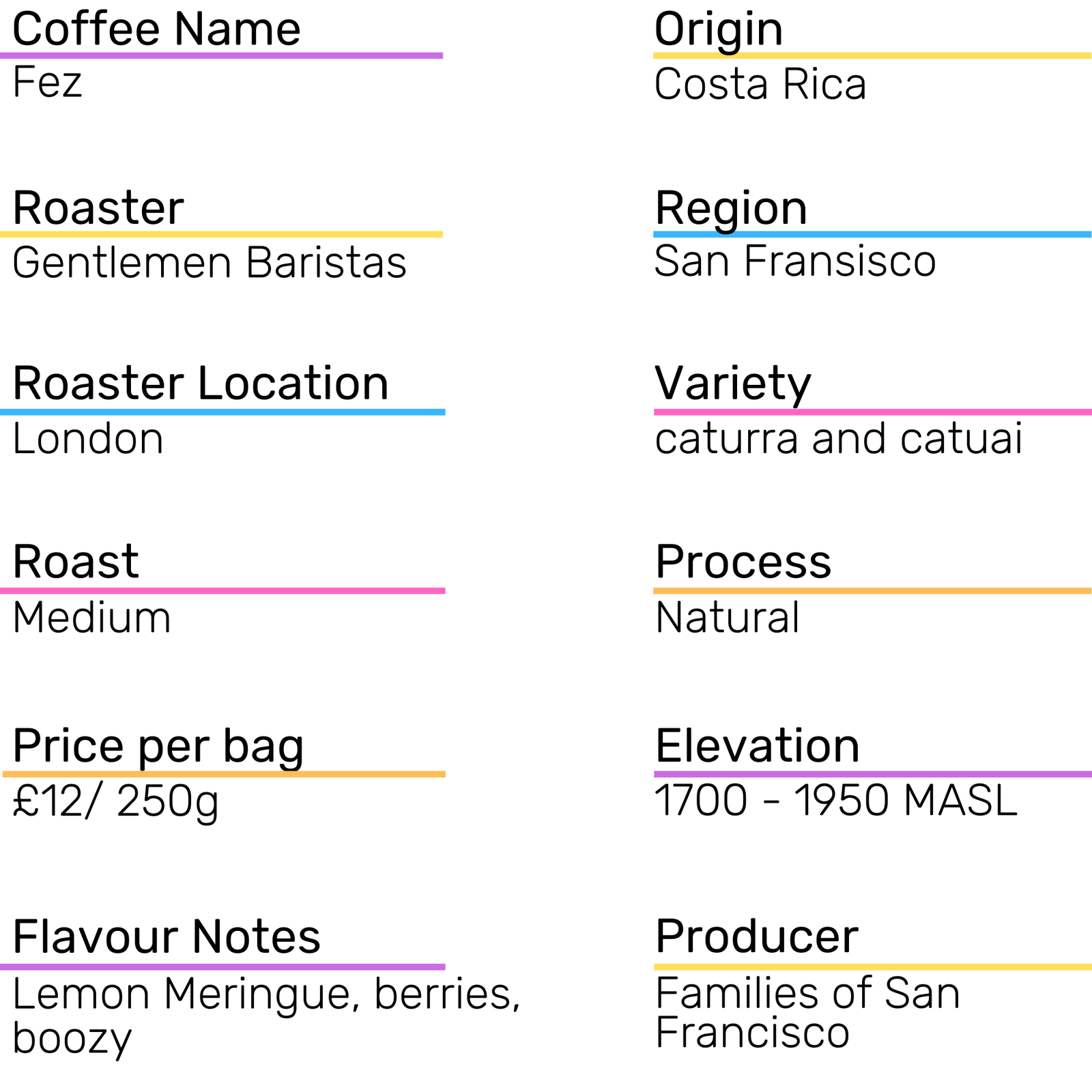This screenshot has height=1092, width=1092.
Task: Select the 1700 - 1950 MASL elevation
Action: tap(836, 801)
